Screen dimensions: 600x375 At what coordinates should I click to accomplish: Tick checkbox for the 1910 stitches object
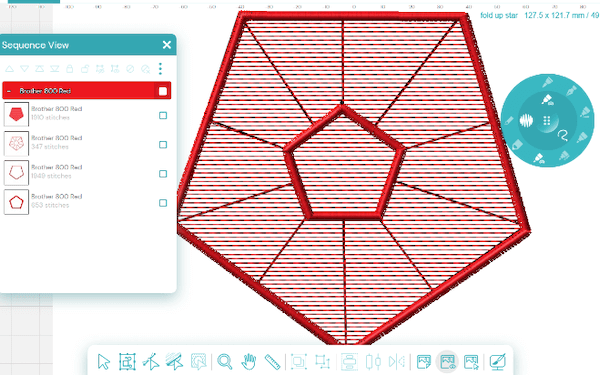tap(163, 116)
